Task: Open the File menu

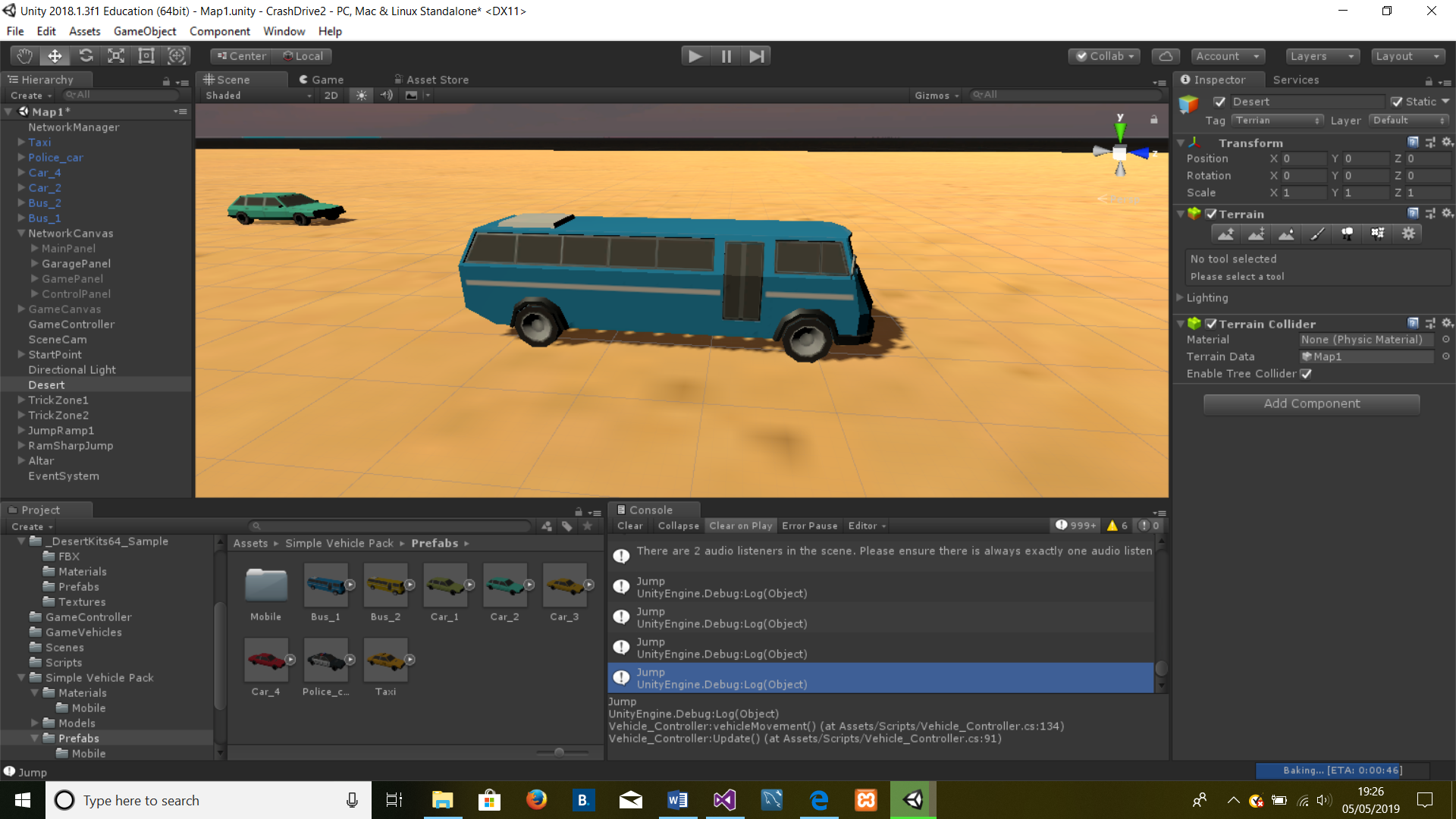Action: (x=15, y=31)
